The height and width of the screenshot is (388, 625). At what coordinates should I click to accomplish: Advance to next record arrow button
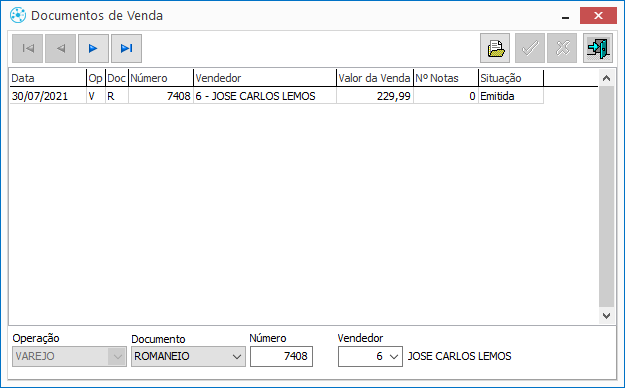pyautogui.click(x=93, y=49)
